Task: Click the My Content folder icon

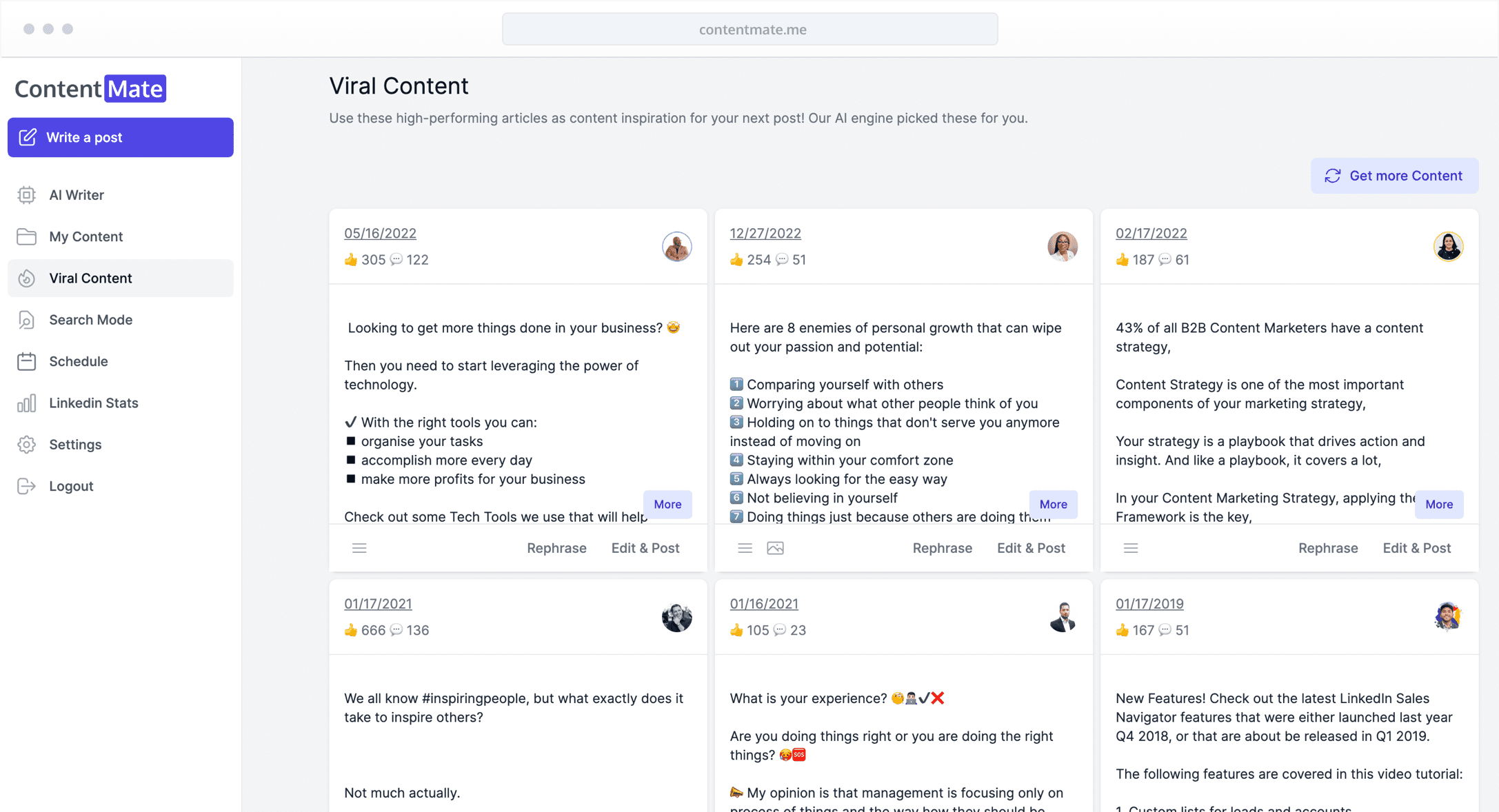Action: click(x=26, y=236)
